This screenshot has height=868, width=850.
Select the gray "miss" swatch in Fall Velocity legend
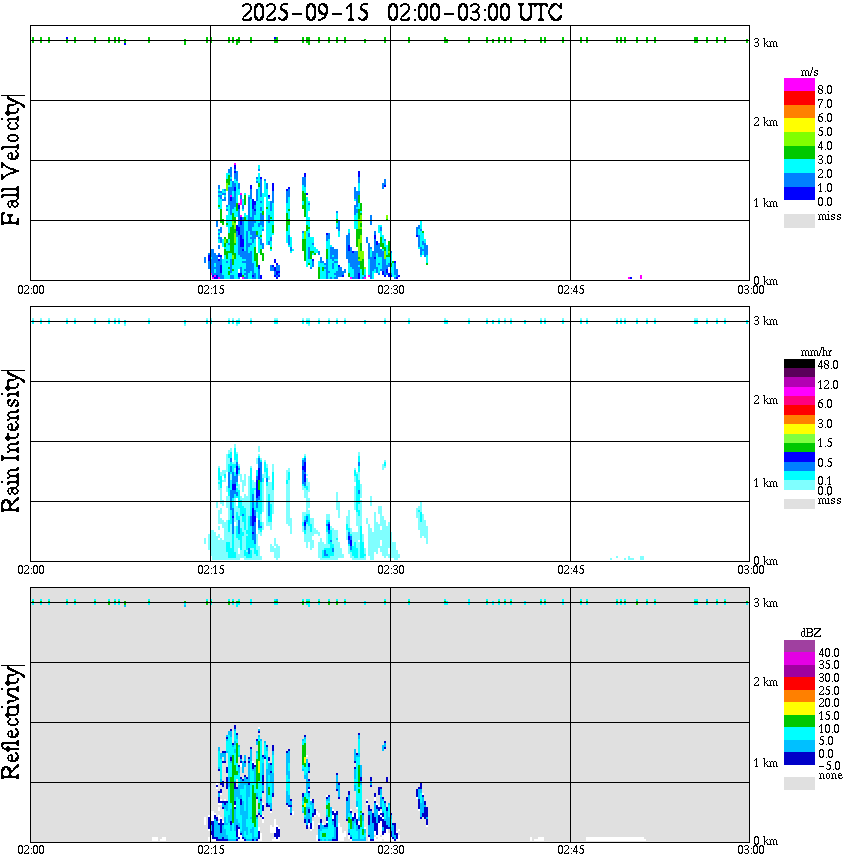pos(799,221)
